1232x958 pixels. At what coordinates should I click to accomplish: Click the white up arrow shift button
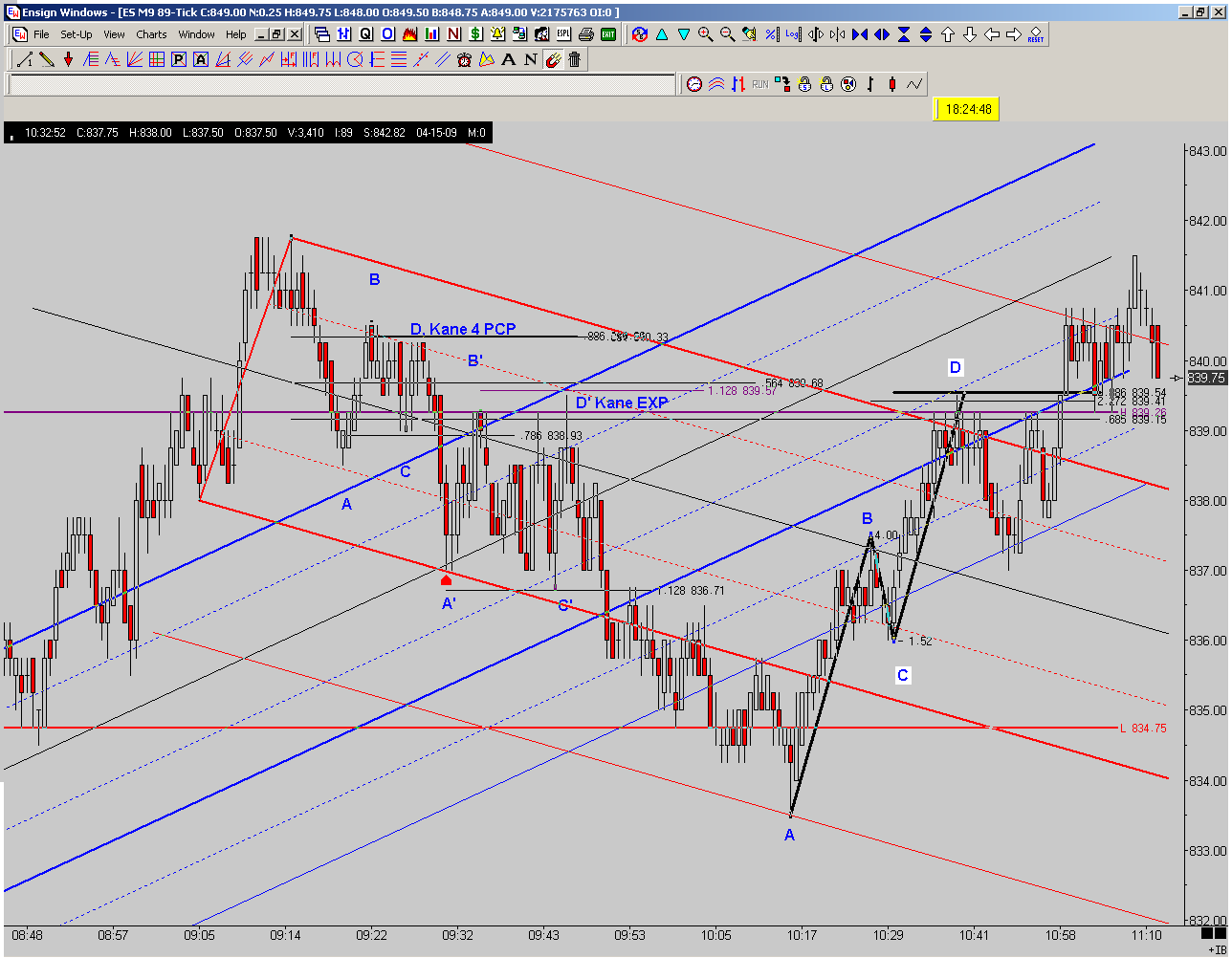point(948,34)
